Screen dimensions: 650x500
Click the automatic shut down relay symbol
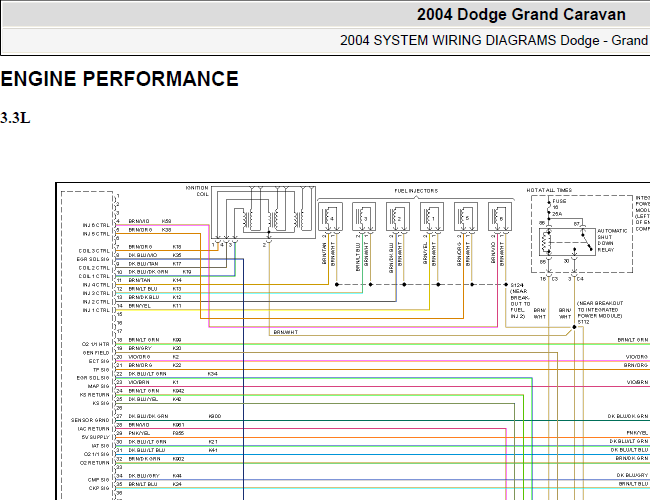click(x=568, y=242)
